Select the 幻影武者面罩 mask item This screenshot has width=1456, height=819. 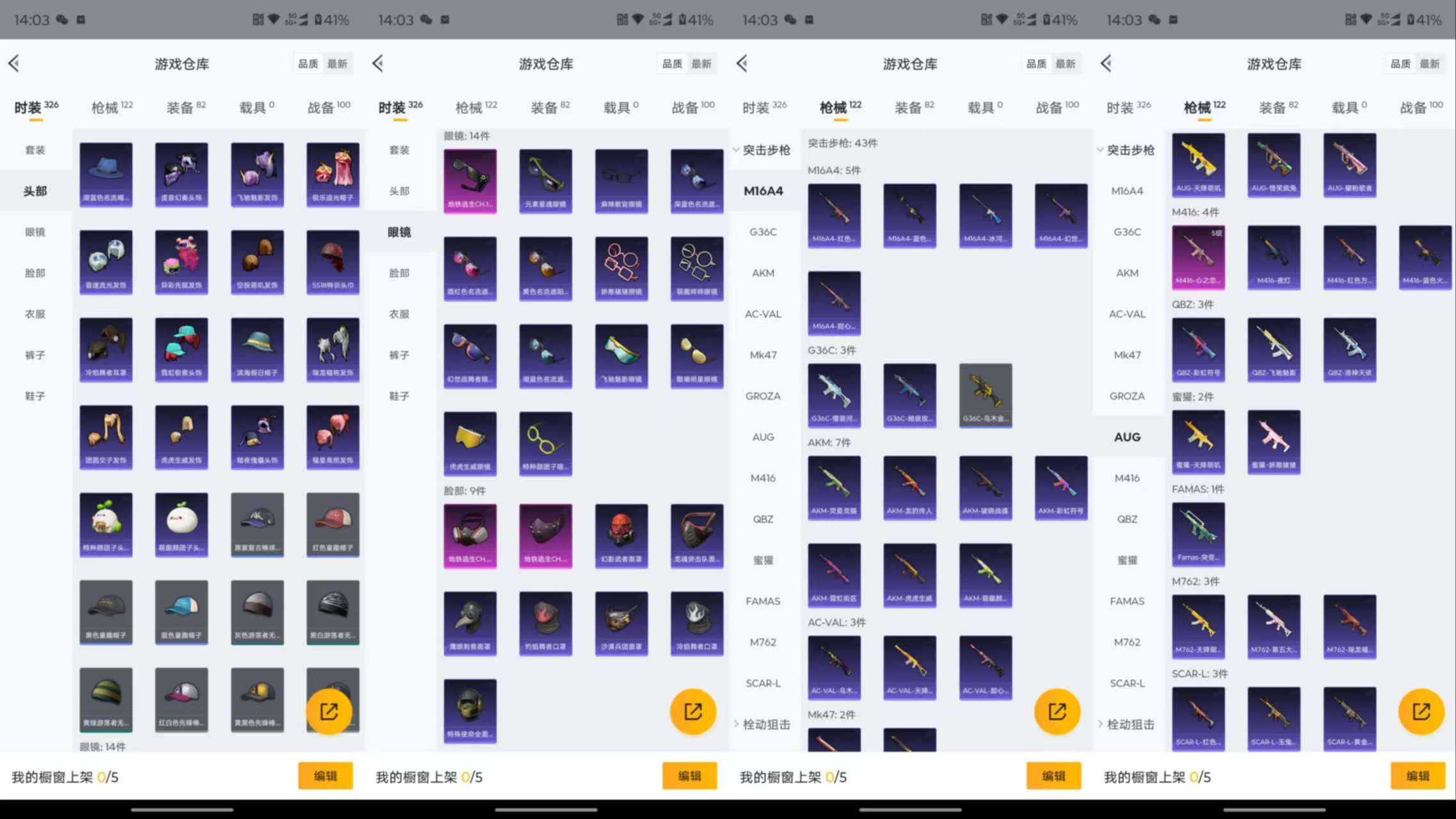pyautogui.click(x=621, y=537)
